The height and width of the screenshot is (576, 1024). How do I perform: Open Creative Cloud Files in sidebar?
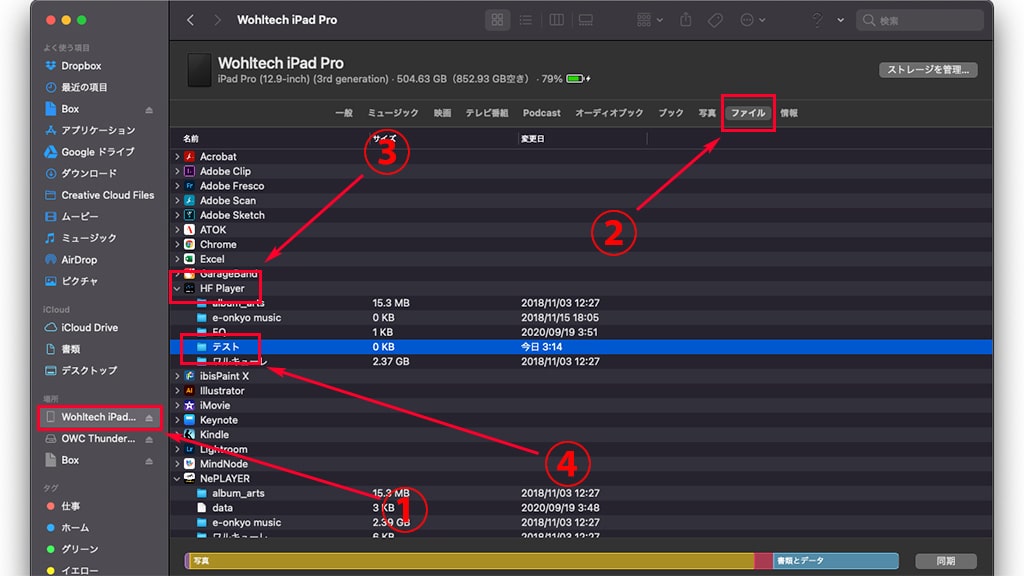tap(107, 195)
